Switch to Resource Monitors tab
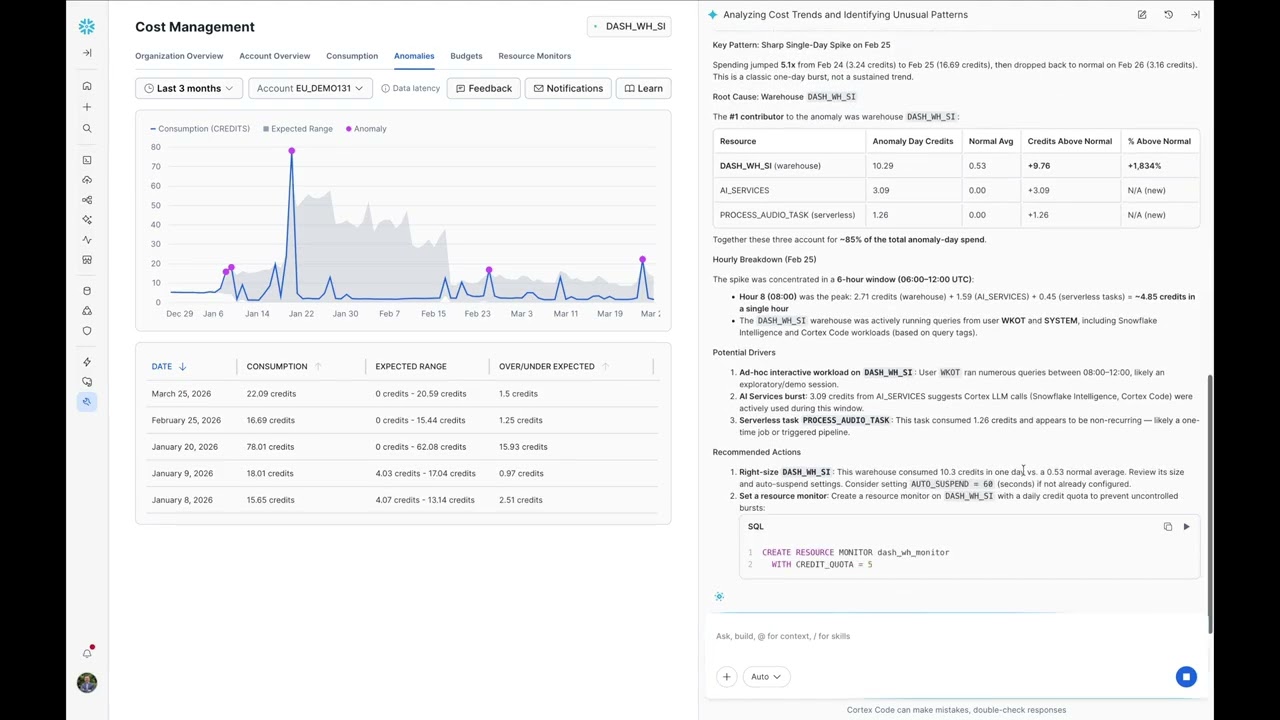1280x720 pixels. 534,56
